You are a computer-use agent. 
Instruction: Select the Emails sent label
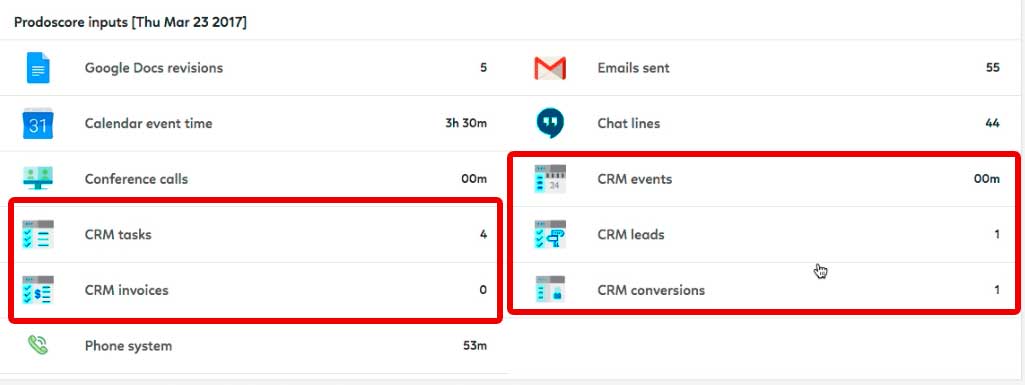point(633,68)
